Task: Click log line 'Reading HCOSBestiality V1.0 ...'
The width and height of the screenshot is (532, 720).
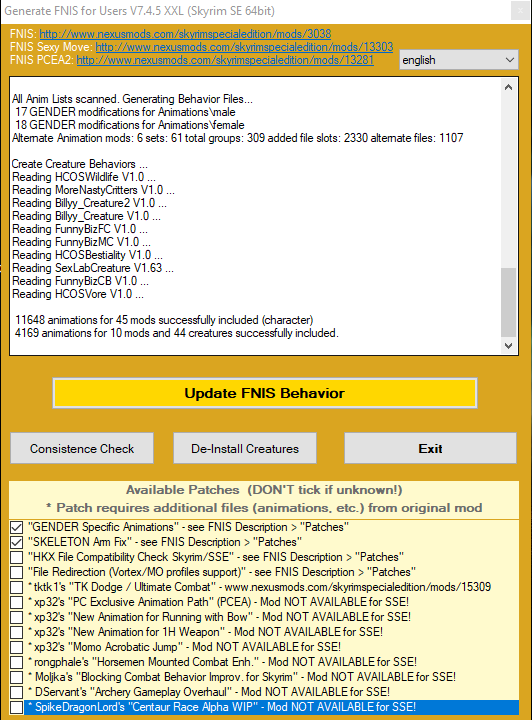Action: 87,255
